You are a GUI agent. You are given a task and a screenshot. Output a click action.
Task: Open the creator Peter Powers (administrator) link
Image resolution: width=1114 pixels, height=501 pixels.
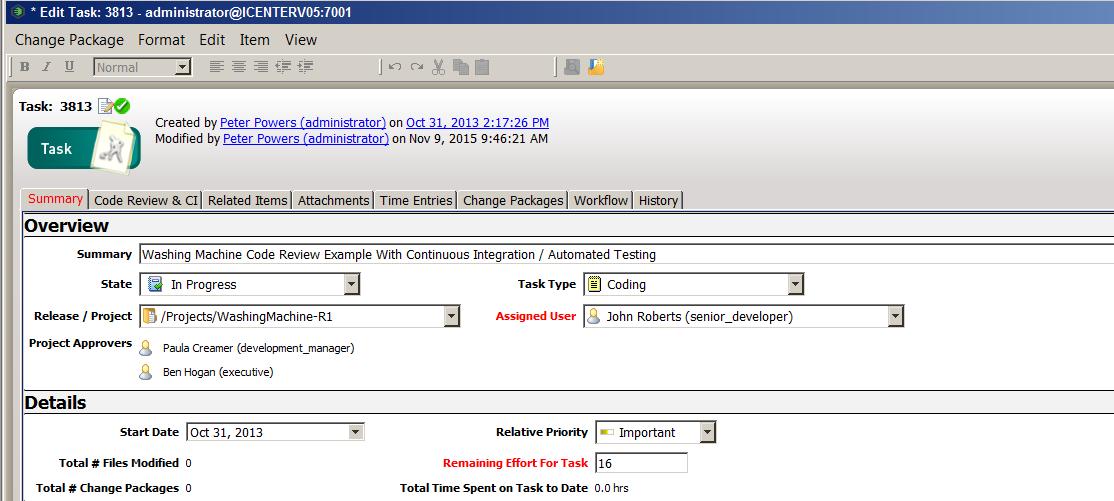[302, 123]
